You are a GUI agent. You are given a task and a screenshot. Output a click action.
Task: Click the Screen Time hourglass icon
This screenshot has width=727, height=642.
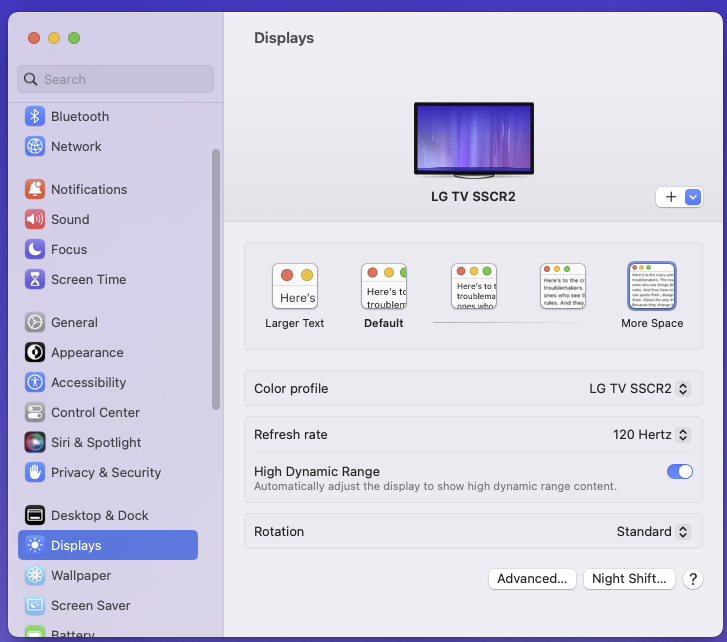coord(35,280)
